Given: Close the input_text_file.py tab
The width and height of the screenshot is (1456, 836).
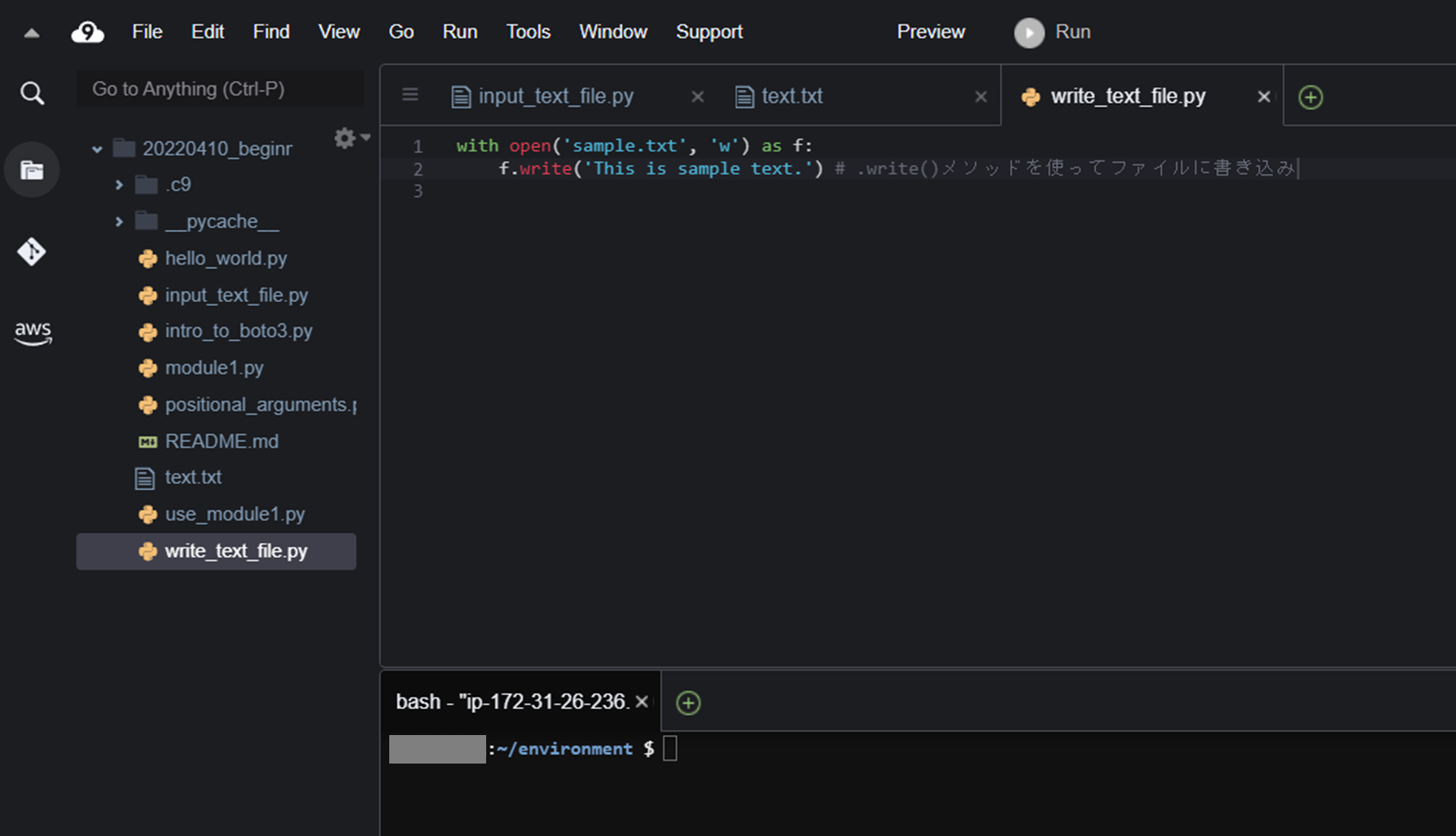Looking at the screenshot, I should (x=698, y=97).
